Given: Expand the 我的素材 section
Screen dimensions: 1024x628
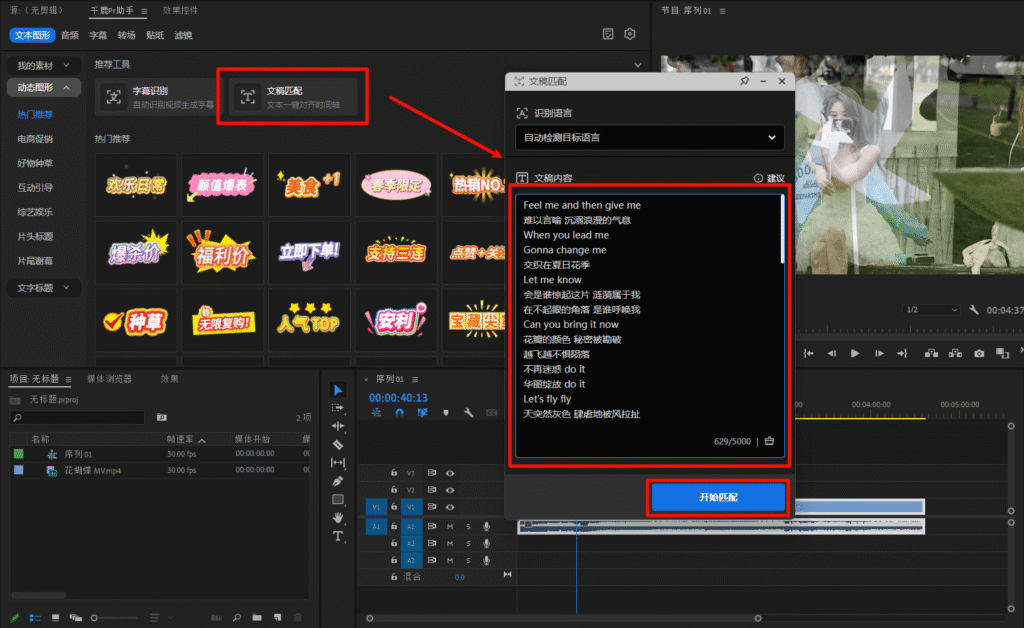Looking at the screenshot, I should coord(42,65).
